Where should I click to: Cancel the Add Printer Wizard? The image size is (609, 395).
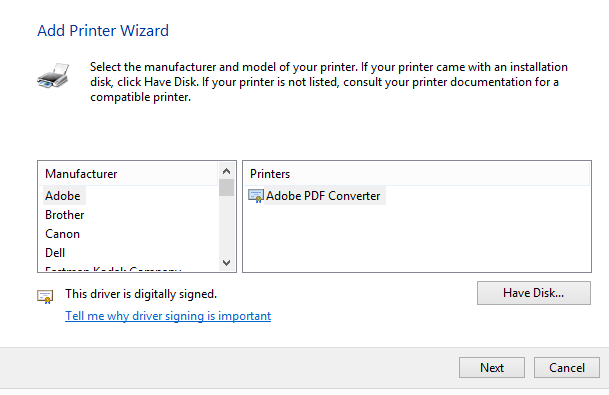[x=567, y=367]
